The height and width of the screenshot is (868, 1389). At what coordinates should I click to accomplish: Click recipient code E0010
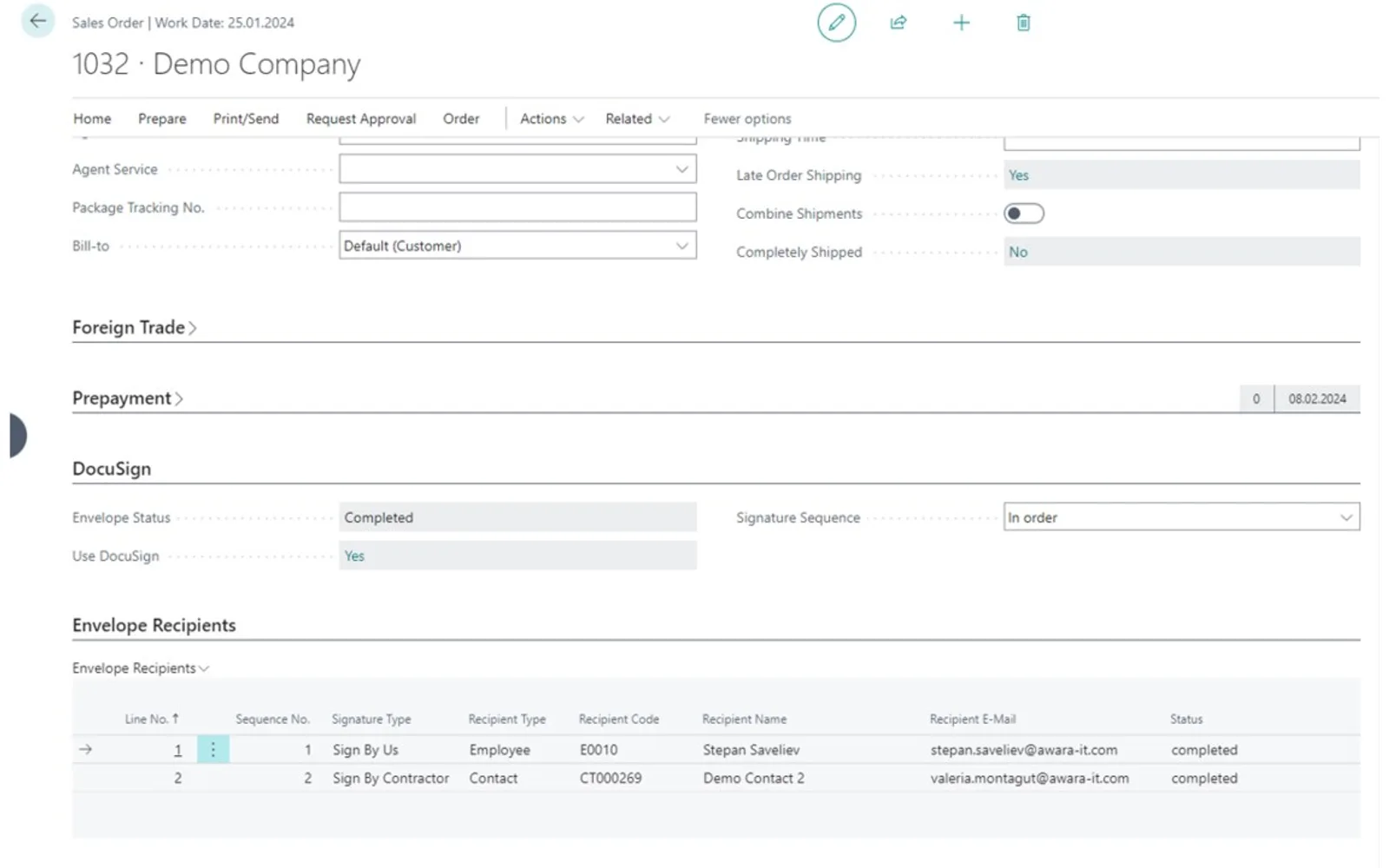pyautogui.click(x=599, y=750)
